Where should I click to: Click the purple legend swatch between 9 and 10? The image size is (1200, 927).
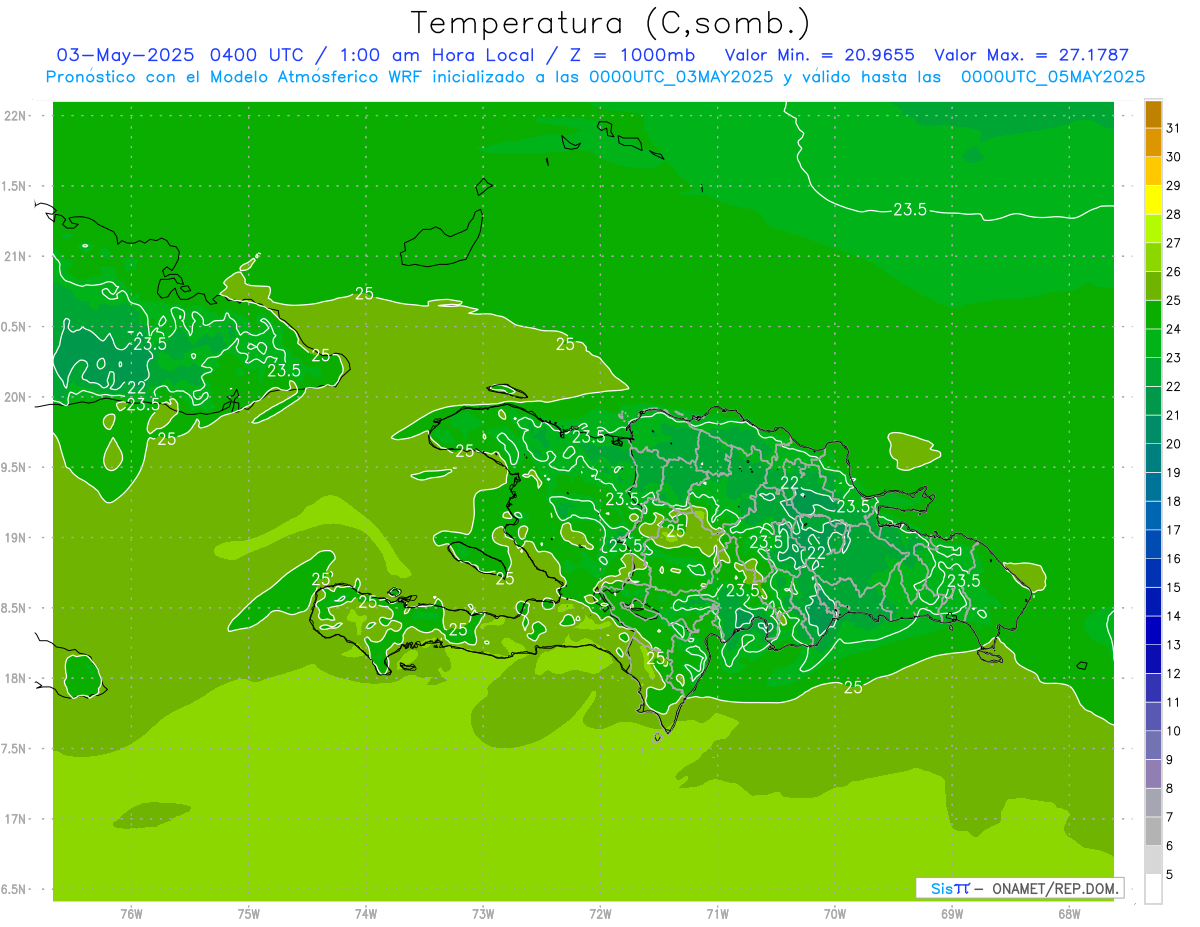coord(1153,745)
